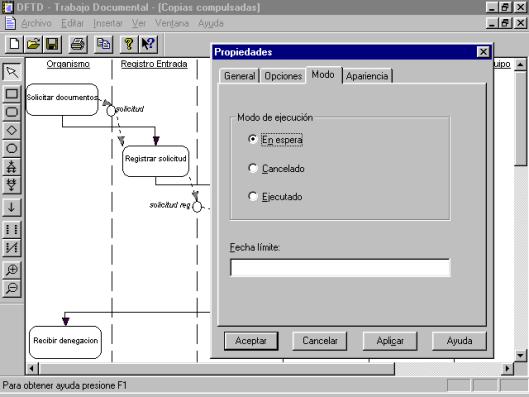Click the Fecha límite input field
Screen dimensions: 529x397
(x=340, y=268)
